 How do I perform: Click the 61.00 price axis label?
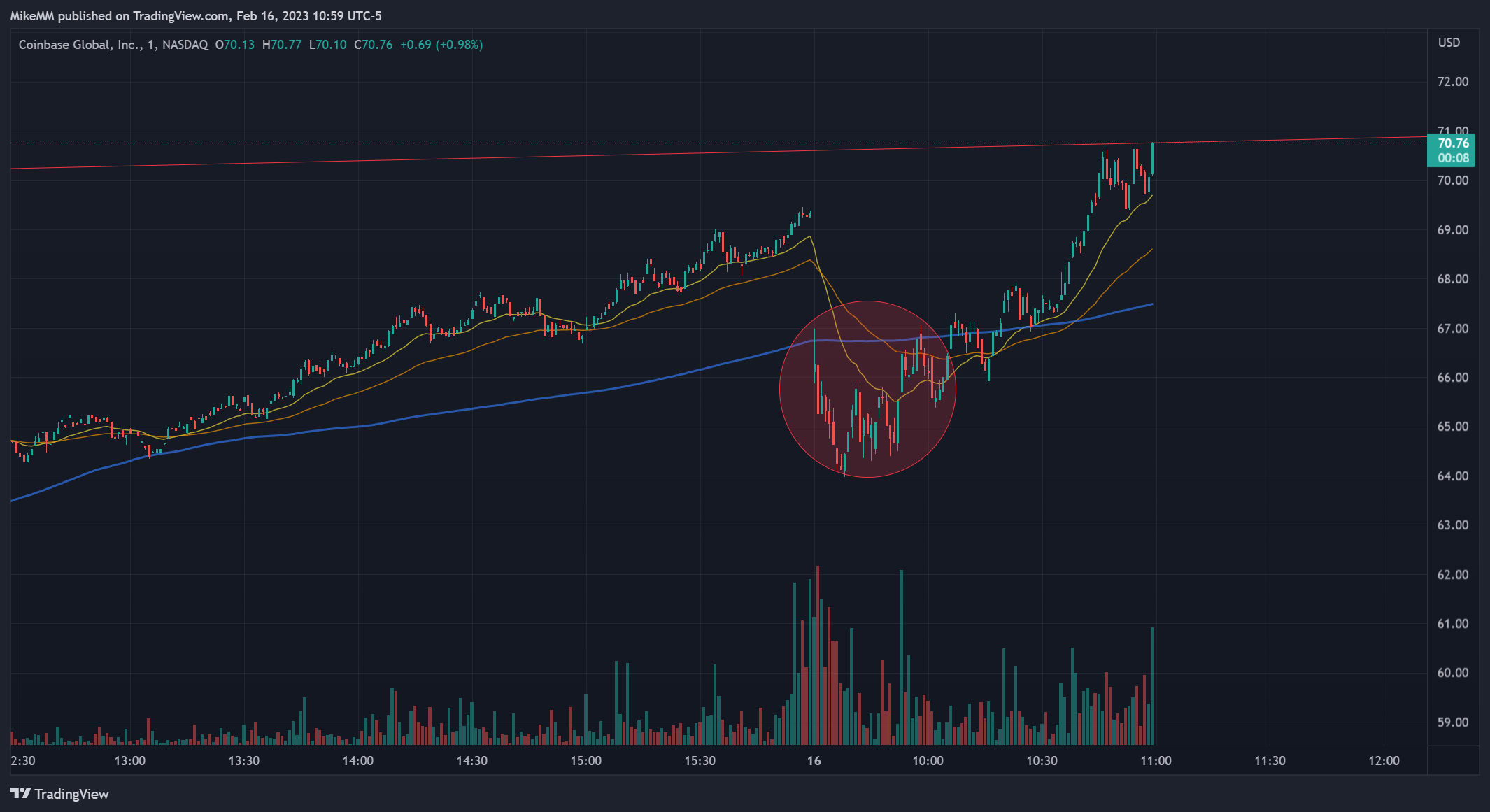pyautogui.click(x=1453, y=624)
